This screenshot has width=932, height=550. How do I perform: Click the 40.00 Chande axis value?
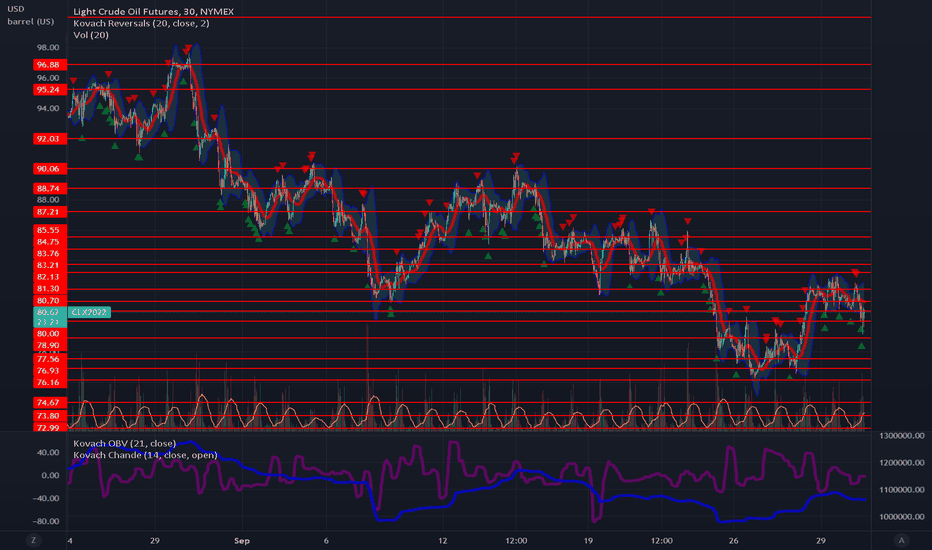(x=48, y=452)
